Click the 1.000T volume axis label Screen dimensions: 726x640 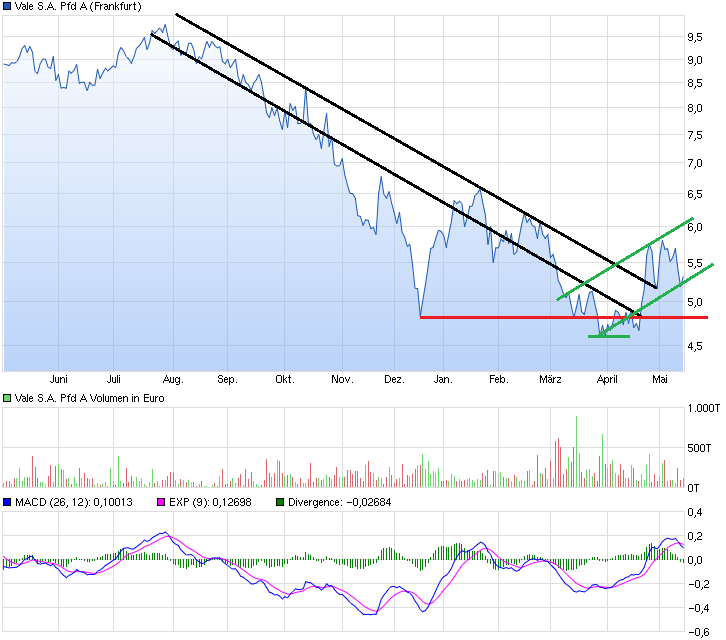pos(700,409)
